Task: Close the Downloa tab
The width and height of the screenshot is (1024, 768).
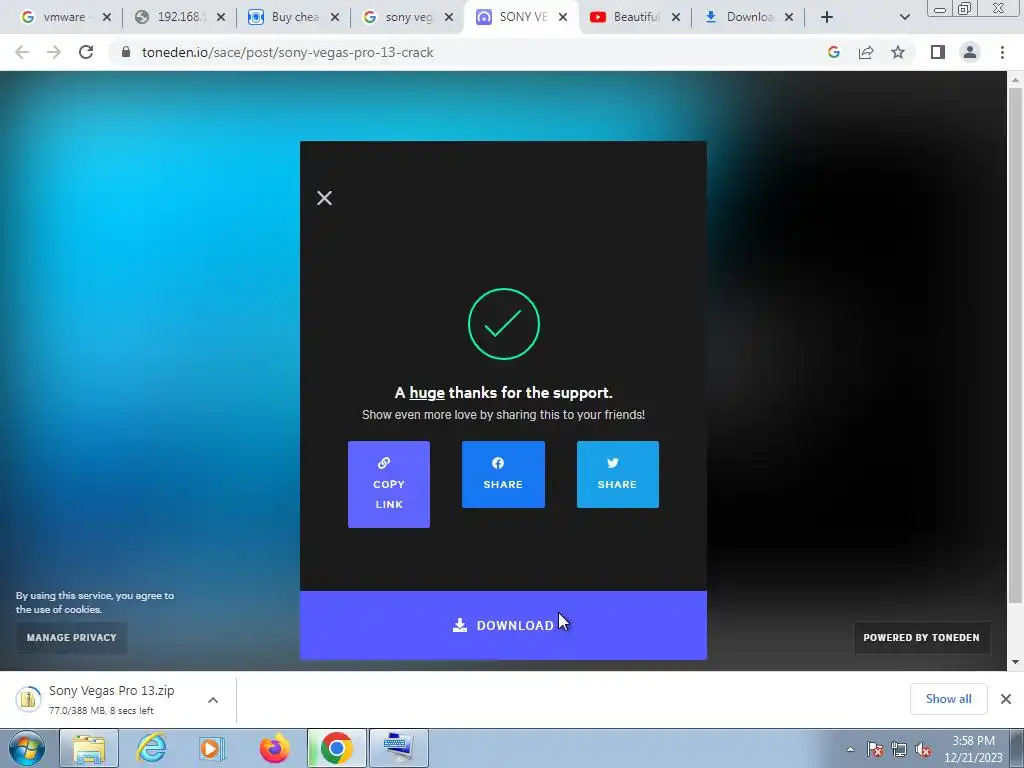Action: pos(789,18)
